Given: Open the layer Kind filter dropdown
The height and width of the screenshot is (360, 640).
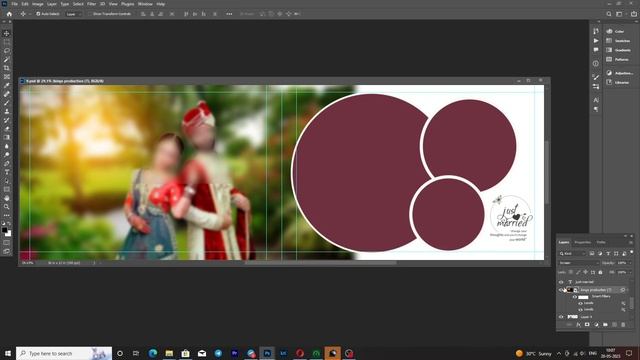Looking at the screenshot, I should [x=573, y=254].
